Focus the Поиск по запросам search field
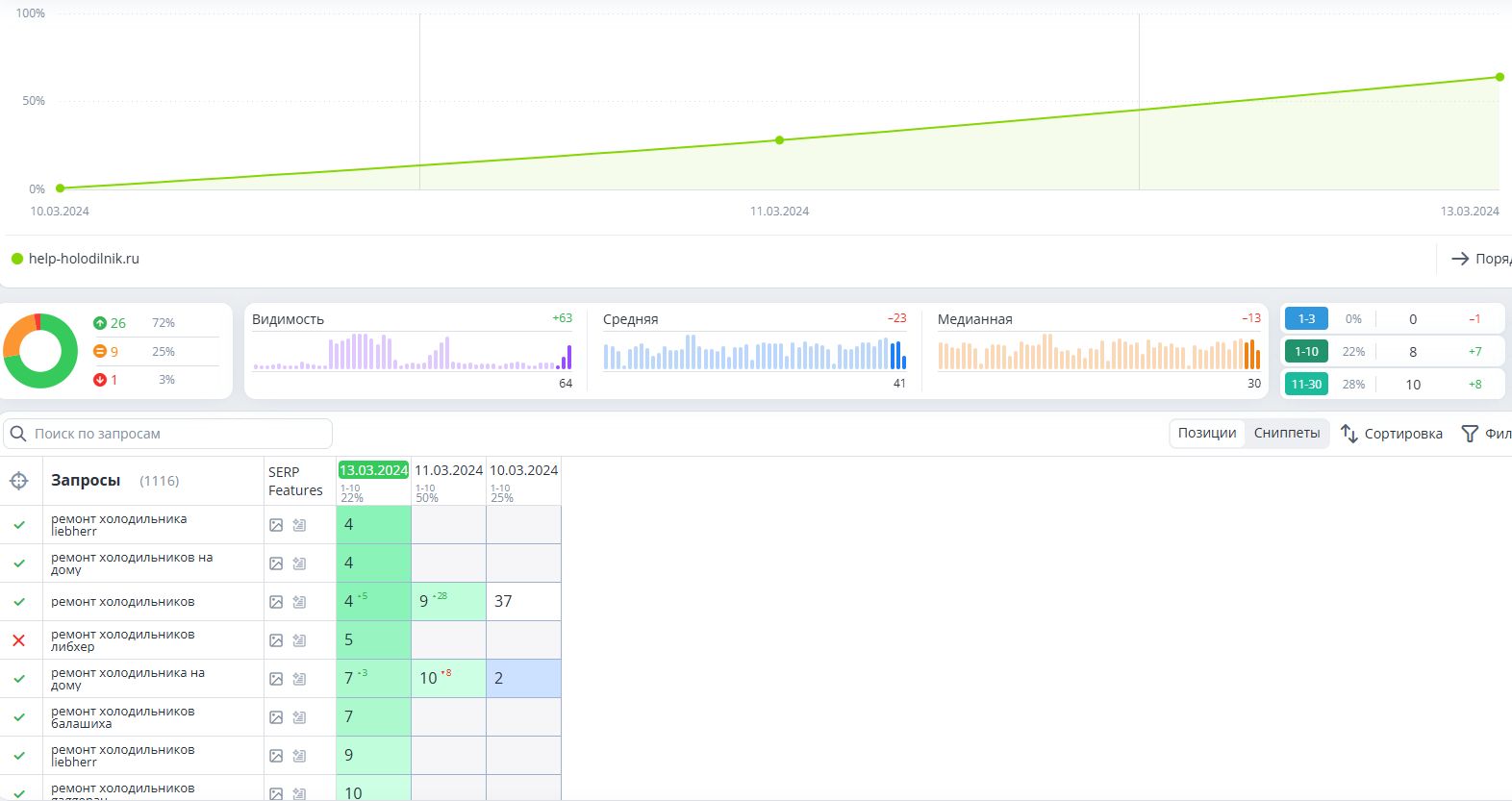1512x801 pixels. pyautogui.click(x=168, y=434)
